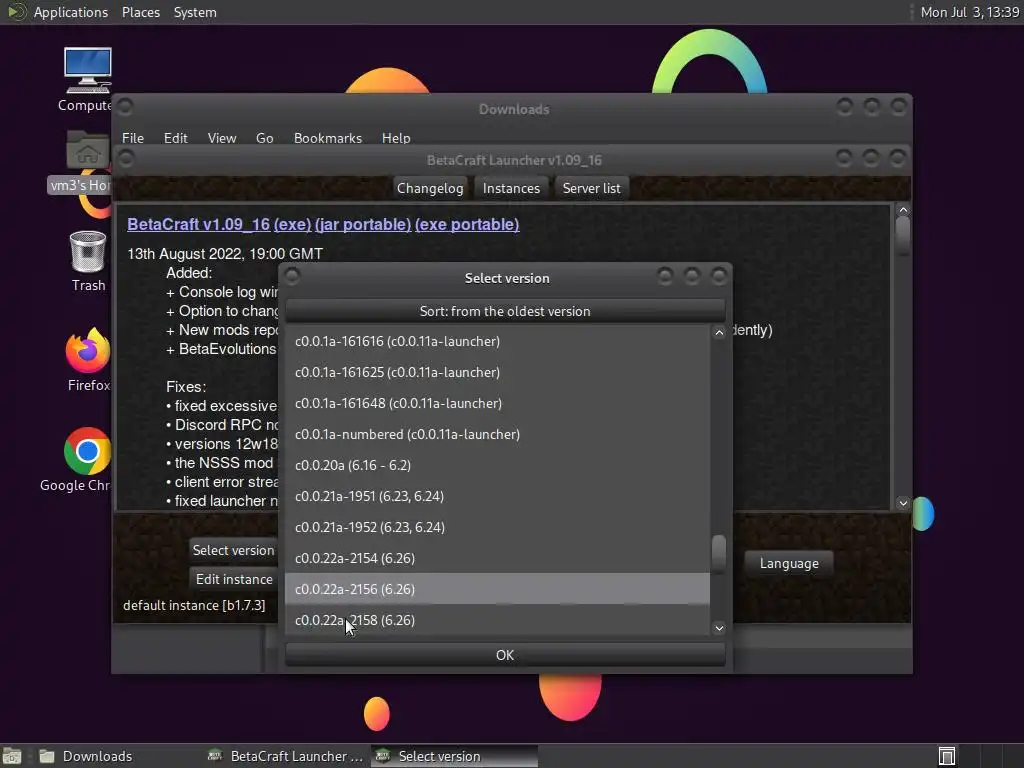Switch to the Server list tab
1024x768 pixels.
591,188
